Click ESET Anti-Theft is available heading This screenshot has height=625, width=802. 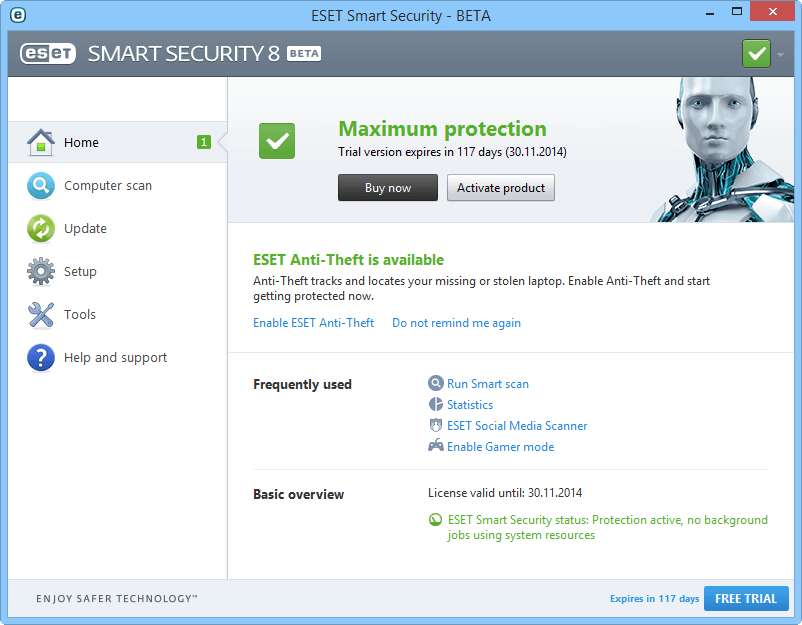[348, 260]
